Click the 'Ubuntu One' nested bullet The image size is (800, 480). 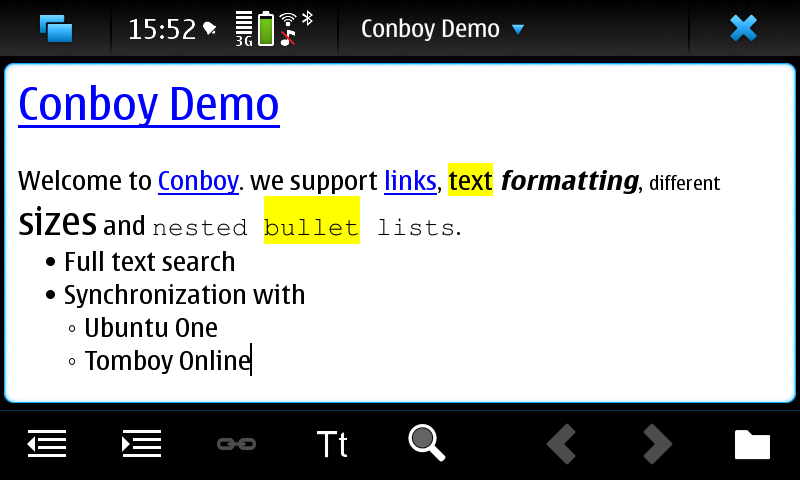[x=151, y=327]
